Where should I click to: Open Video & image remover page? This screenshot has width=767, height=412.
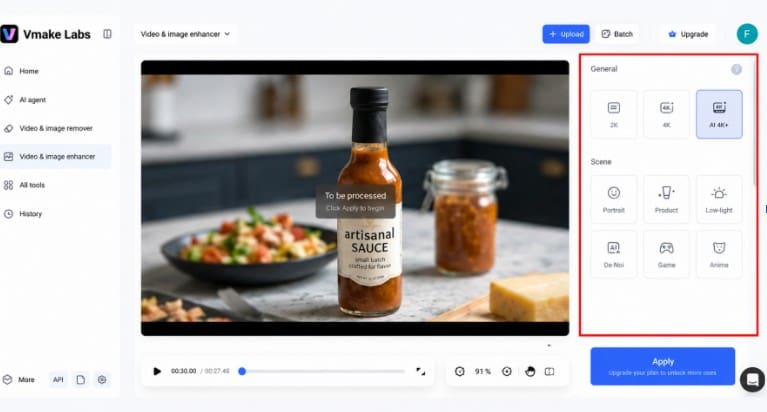pos(56,128)
